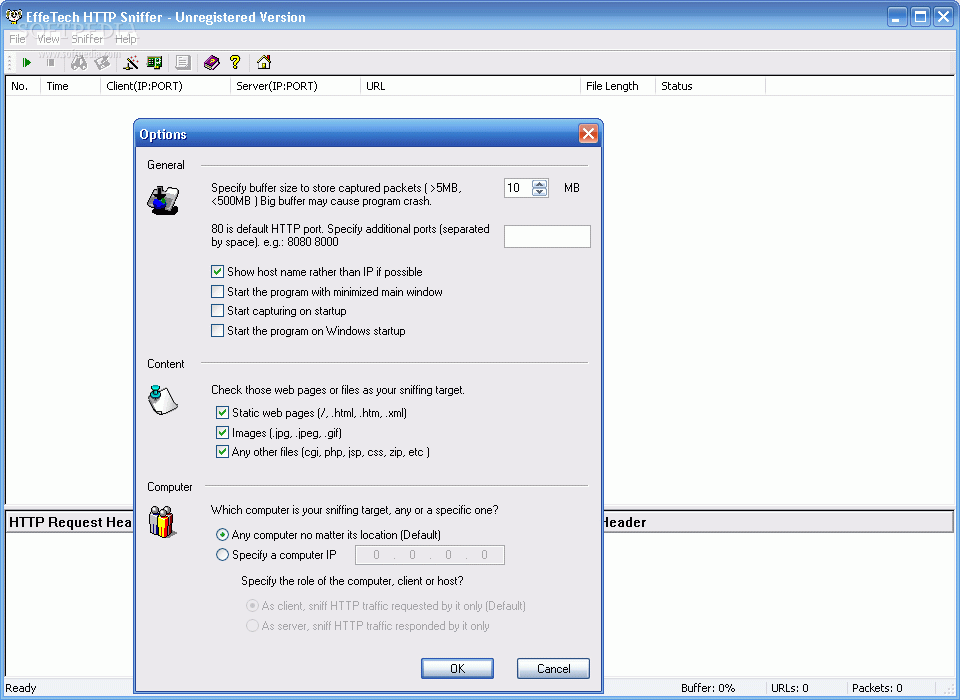Sort by the Time column header
Image resolution: width=960 pixels, height=700 pixels.
[x=70, y=86]
